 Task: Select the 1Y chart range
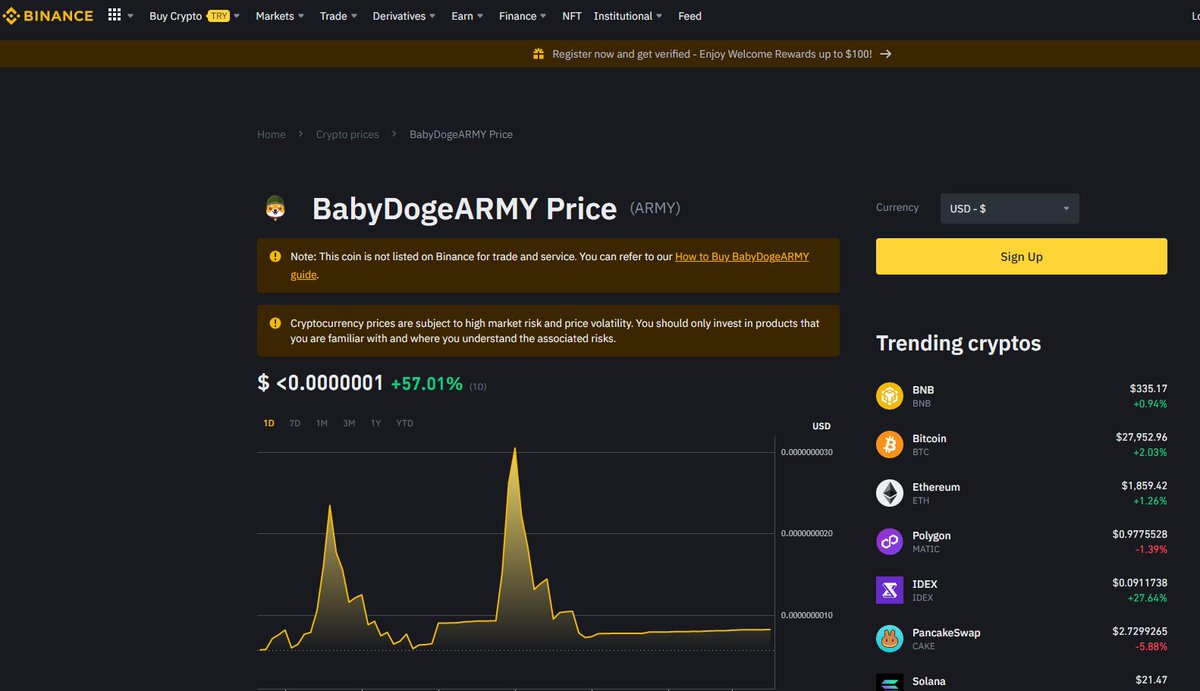[x=376, y=423]
